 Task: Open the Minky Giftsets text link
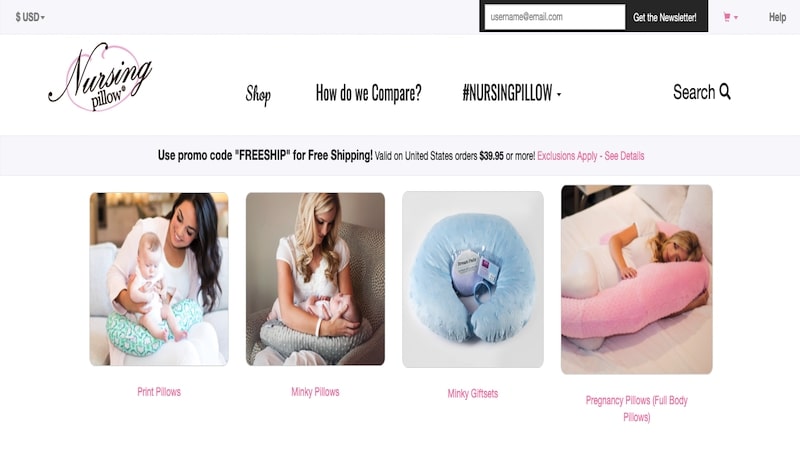click(473, 393)
